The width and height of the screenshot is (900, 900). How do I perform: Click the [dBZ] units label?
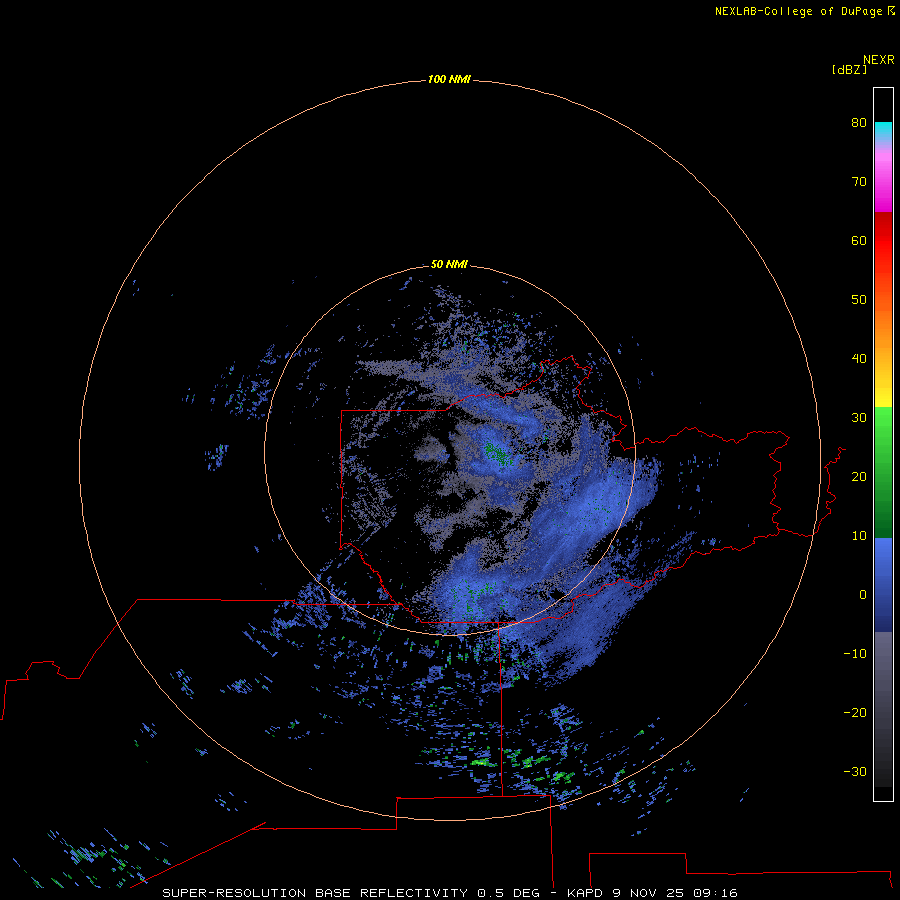click(x=849, y=70)
